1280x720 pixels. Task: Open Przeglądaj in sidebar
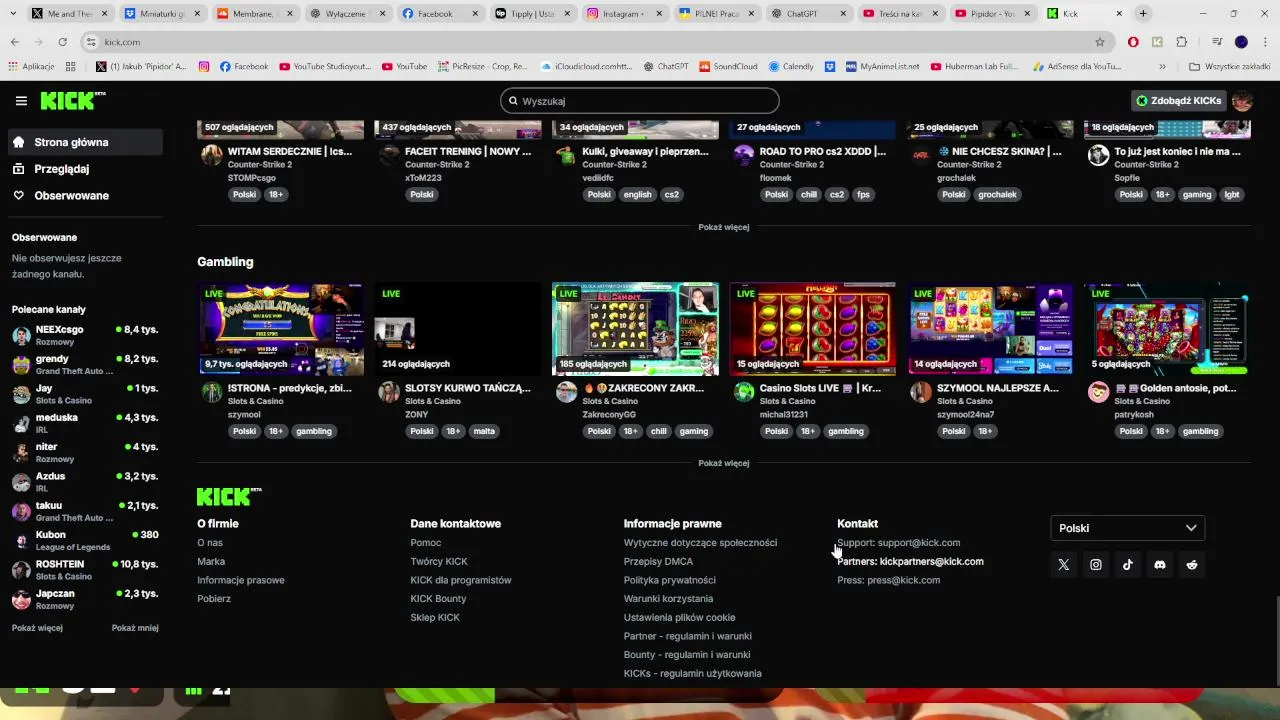pos(85,169)
